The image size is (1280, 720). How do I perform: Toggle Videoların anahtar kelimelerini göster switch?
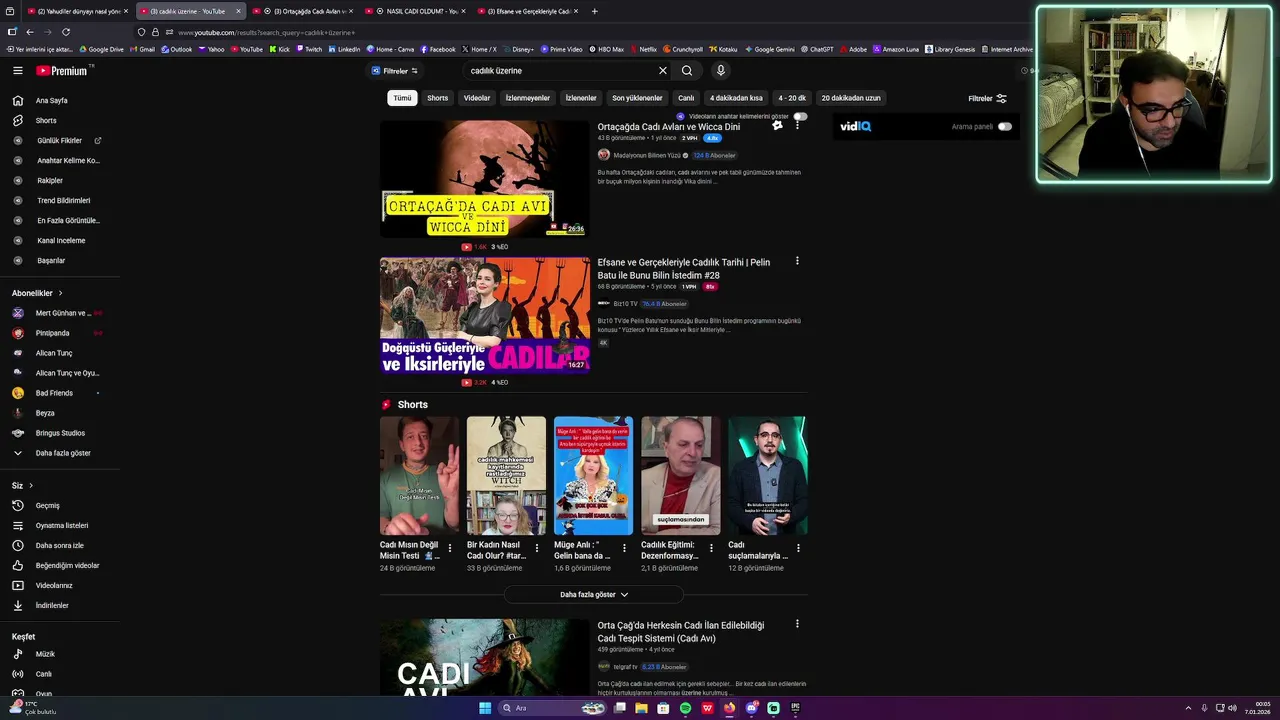coord(800,116)
